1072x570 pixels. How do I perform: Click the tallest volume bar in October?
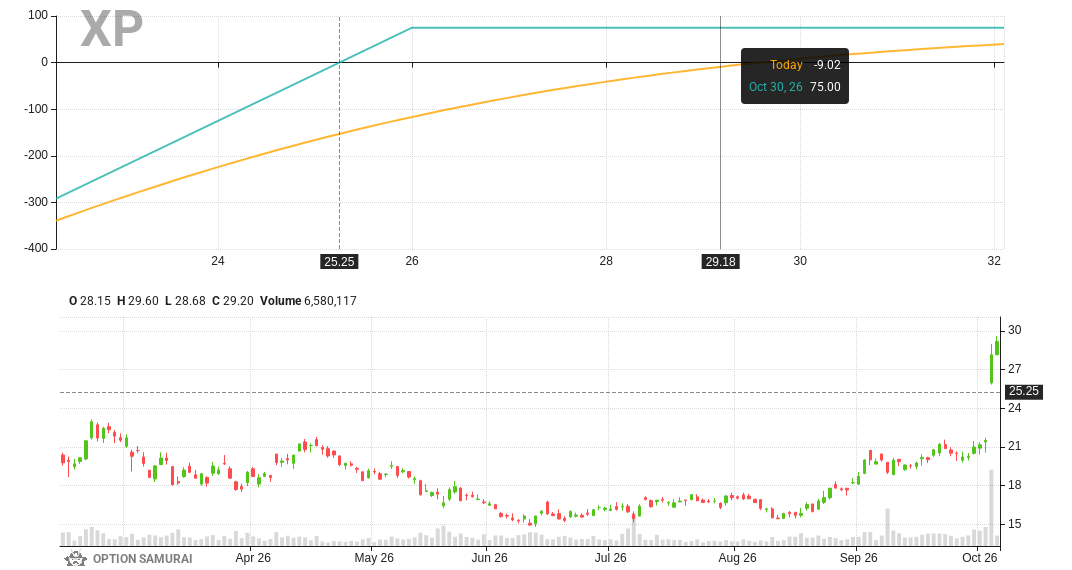click(991, 507)
